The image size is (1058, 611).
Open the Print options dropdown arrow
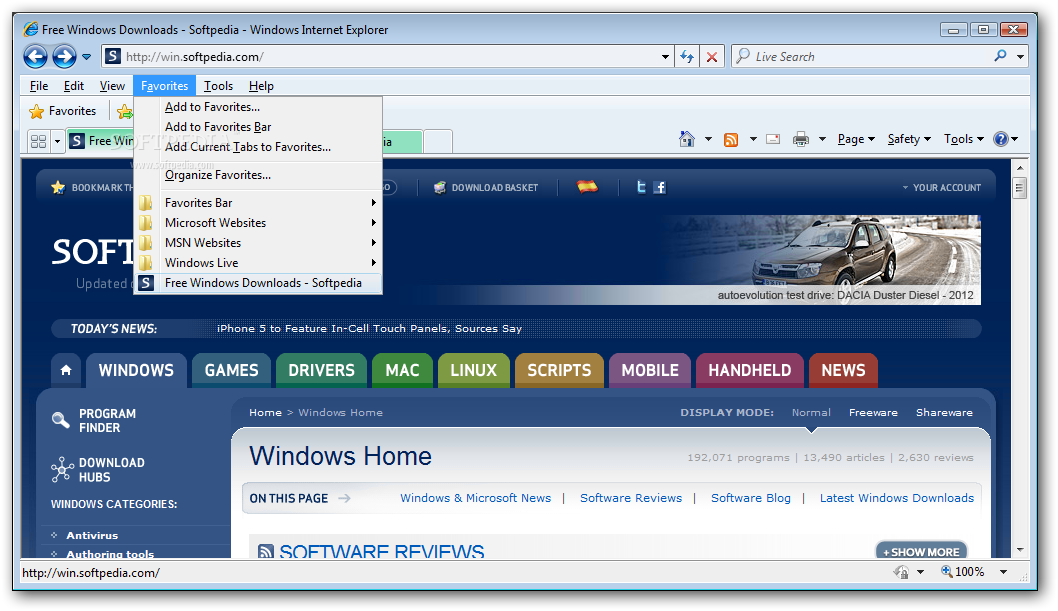coord(822,139)
